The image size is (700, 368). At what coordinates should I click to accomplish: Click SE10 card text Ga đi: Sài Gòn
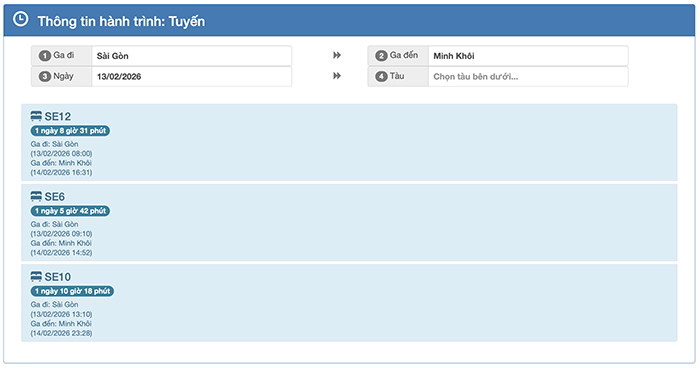[x=54, y=305]
